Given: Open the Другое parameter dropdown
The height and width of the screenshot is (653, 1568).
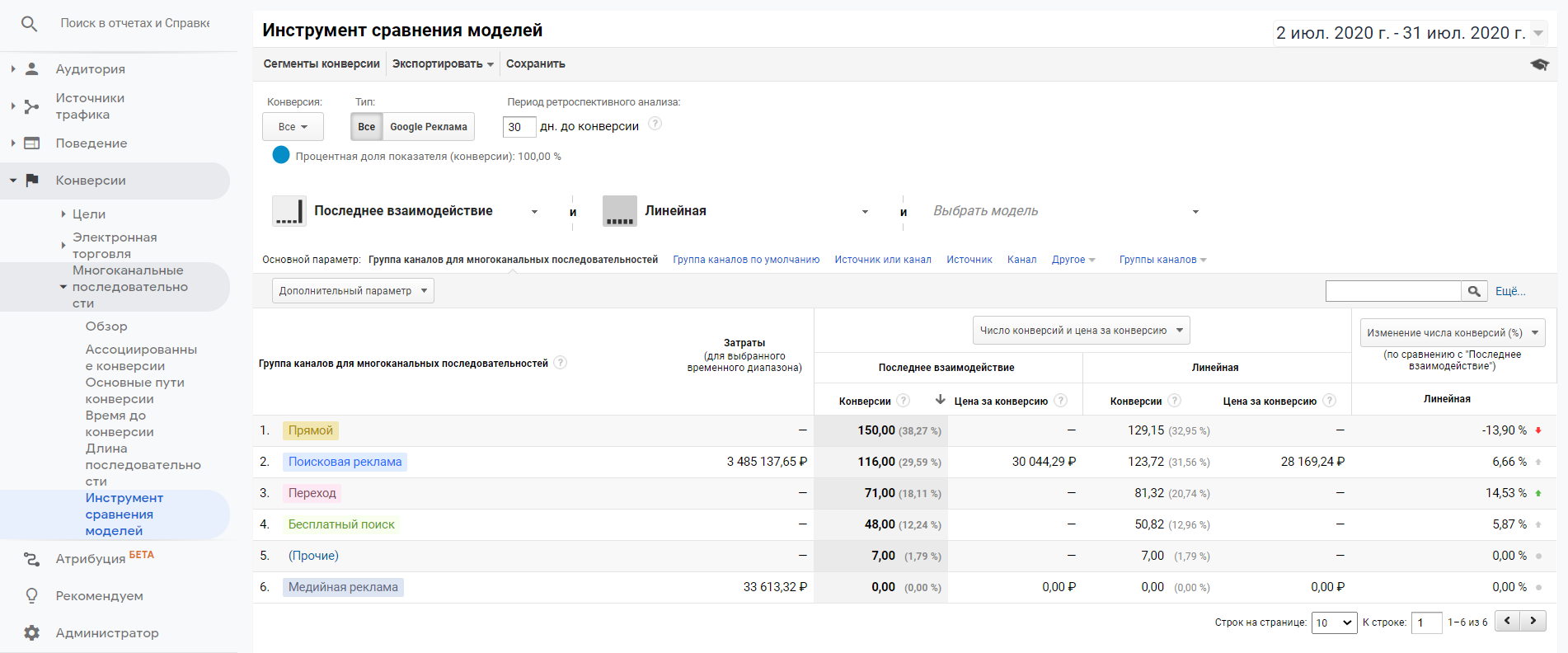Looking at the screenshot, I should pos(1073,260).
